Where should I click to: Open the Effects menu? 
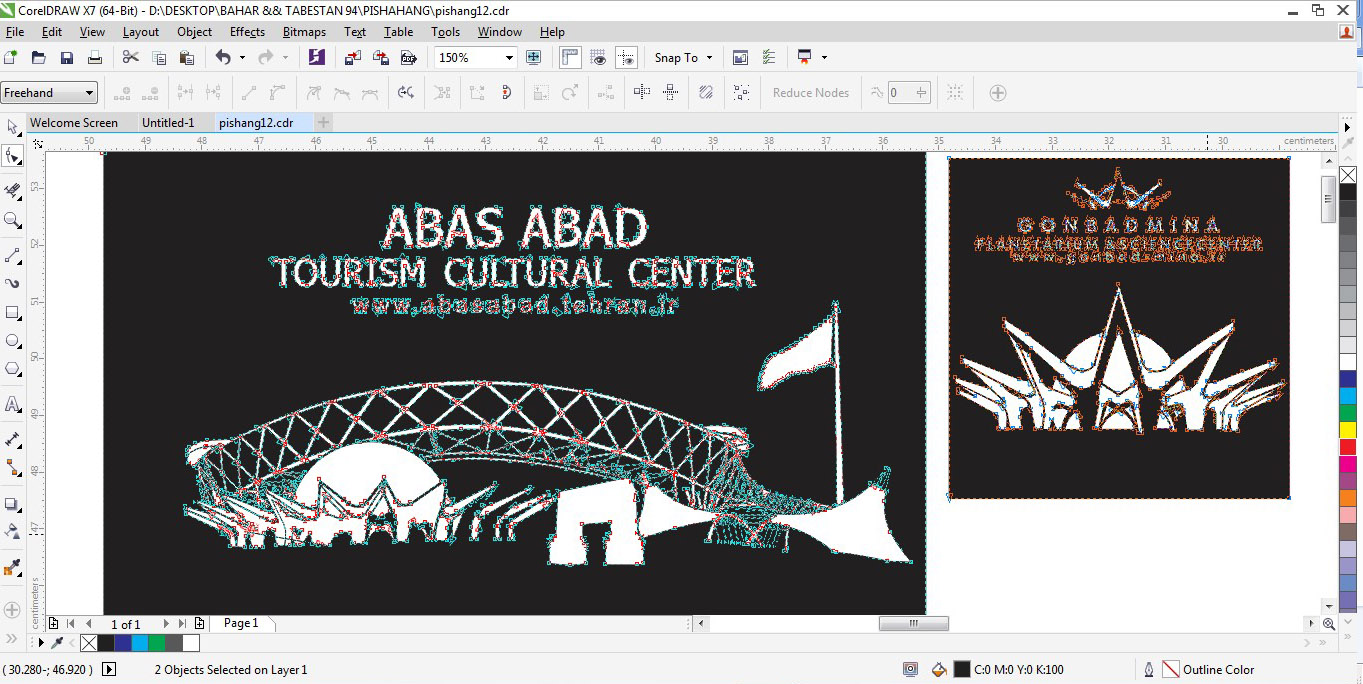tap(247, 32)
